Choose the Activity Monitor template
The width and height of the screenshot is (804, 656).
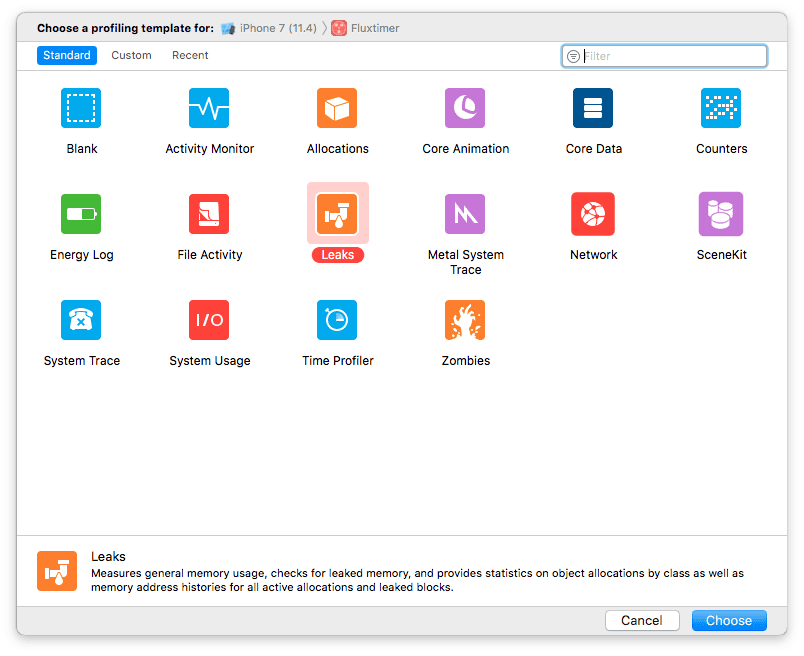tap(209, 107)
